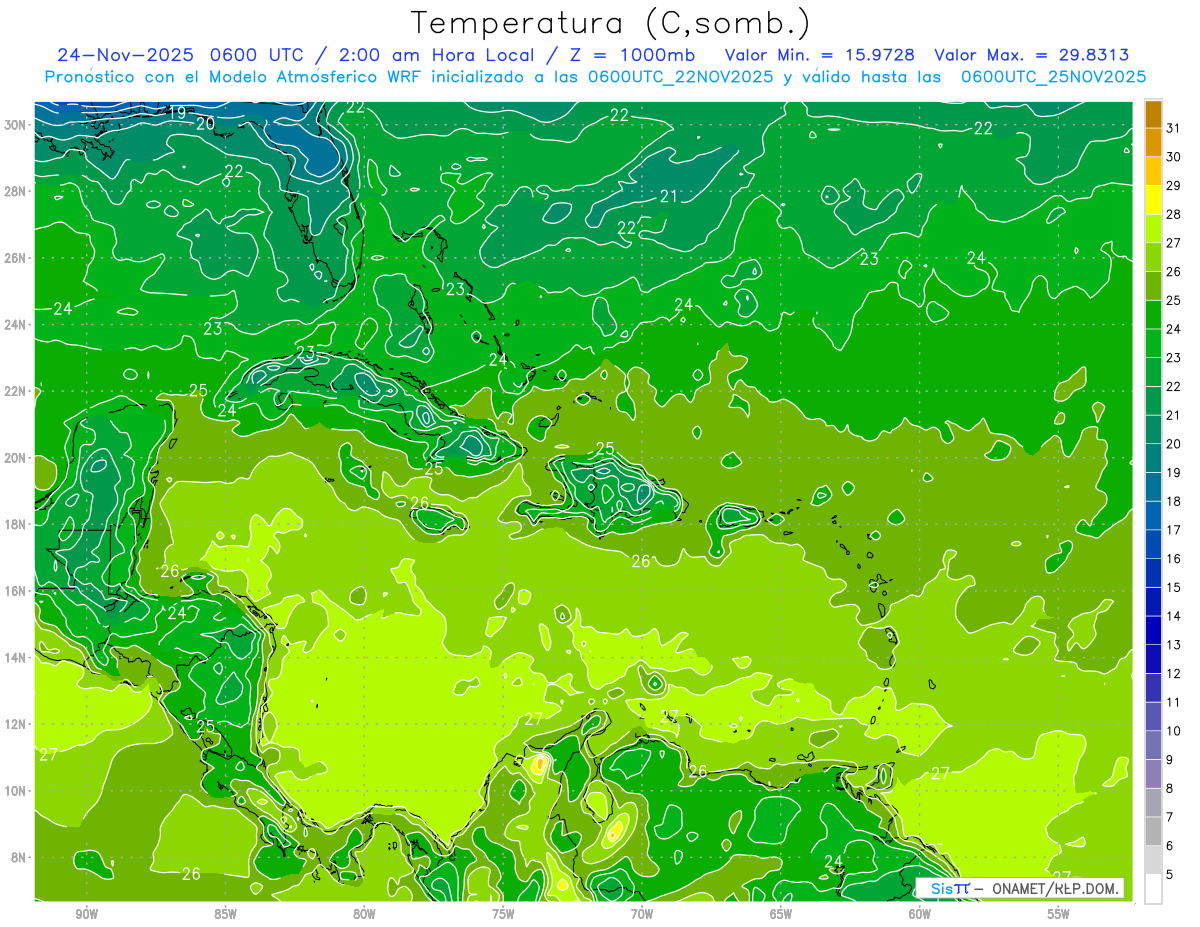Click the 65W longitude axis label

781,914
